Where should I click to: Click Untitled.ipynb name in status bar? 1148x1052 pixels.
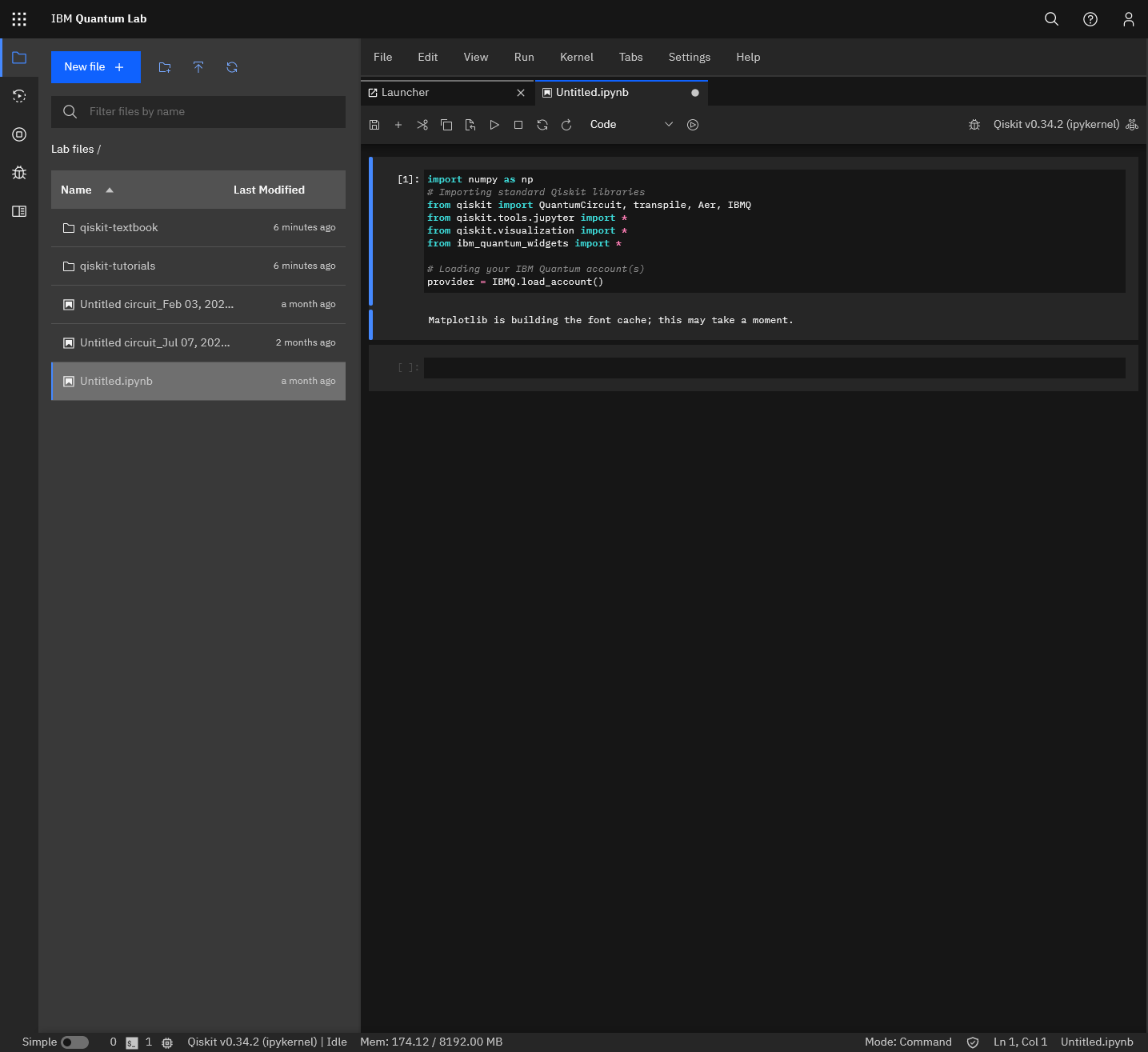click(1097, 1042)
